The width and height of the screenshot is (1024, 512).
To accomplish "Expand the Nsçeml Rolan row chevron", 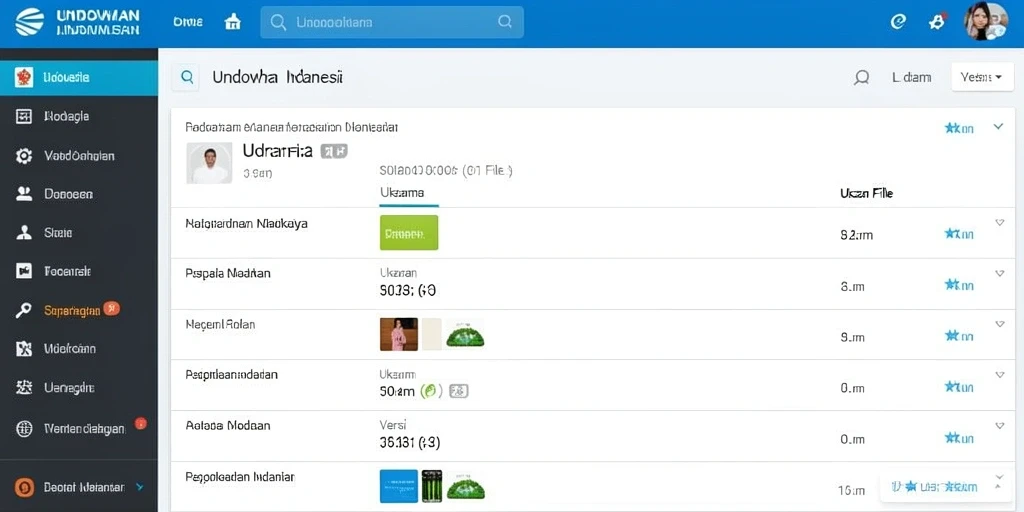I will click(999, 324).
